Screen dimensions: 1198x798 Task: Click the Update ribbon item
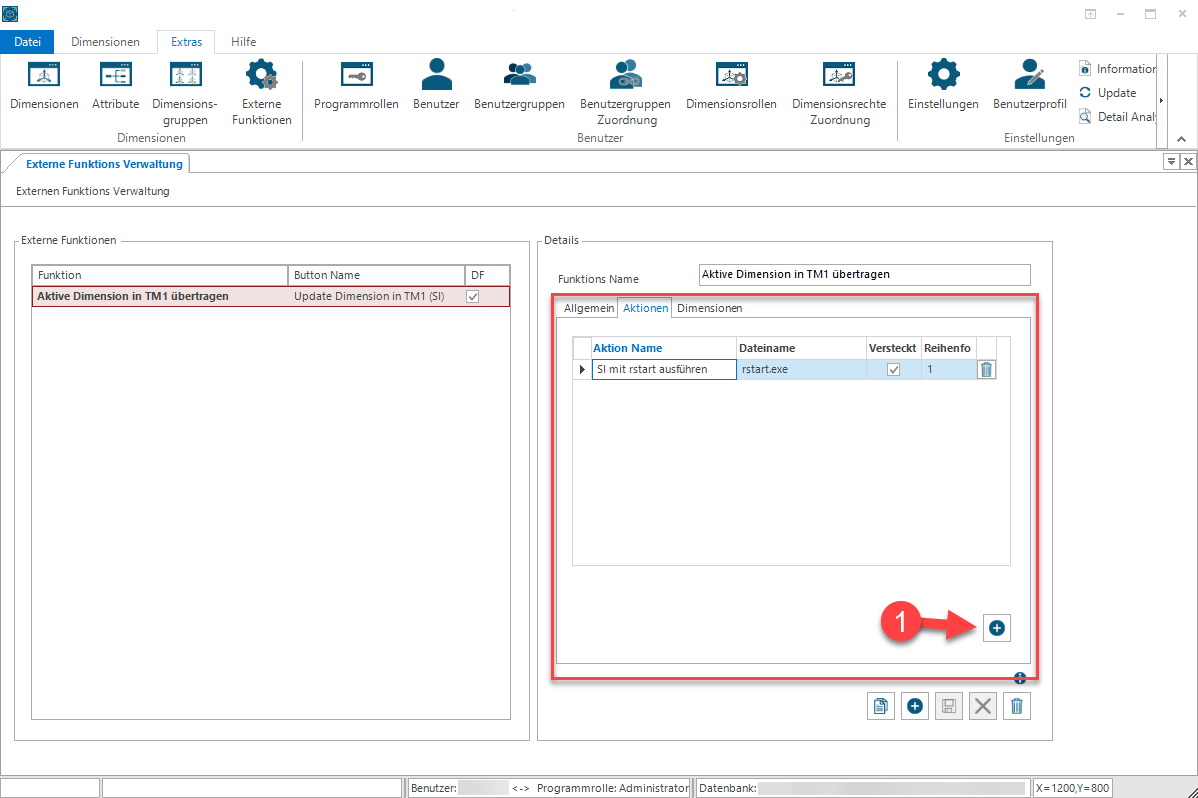1108,92
